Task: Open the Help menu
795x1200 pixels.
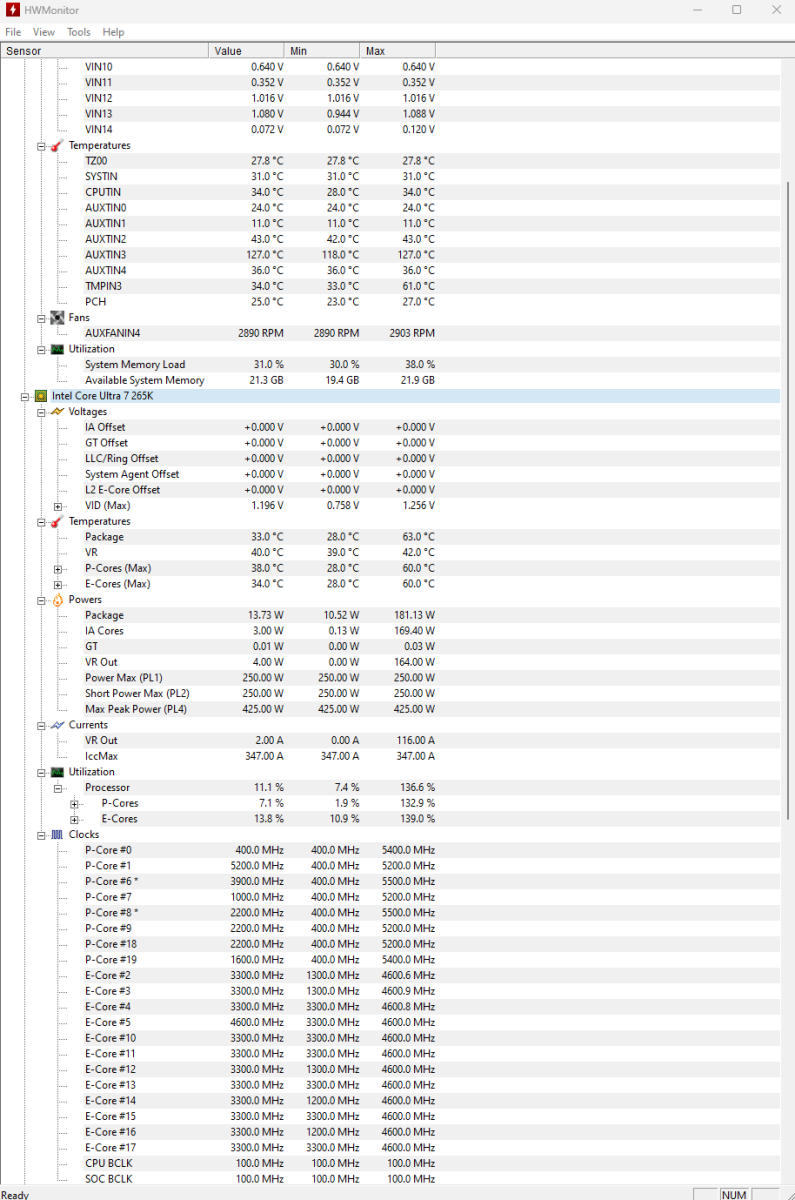Action: tap(114, 32)
